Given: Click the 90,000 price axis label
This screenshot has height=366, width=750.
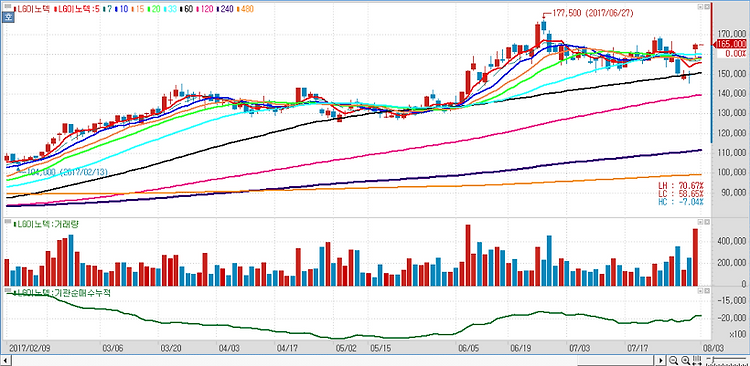Looking at the screenshot, I should coord(735,192).
